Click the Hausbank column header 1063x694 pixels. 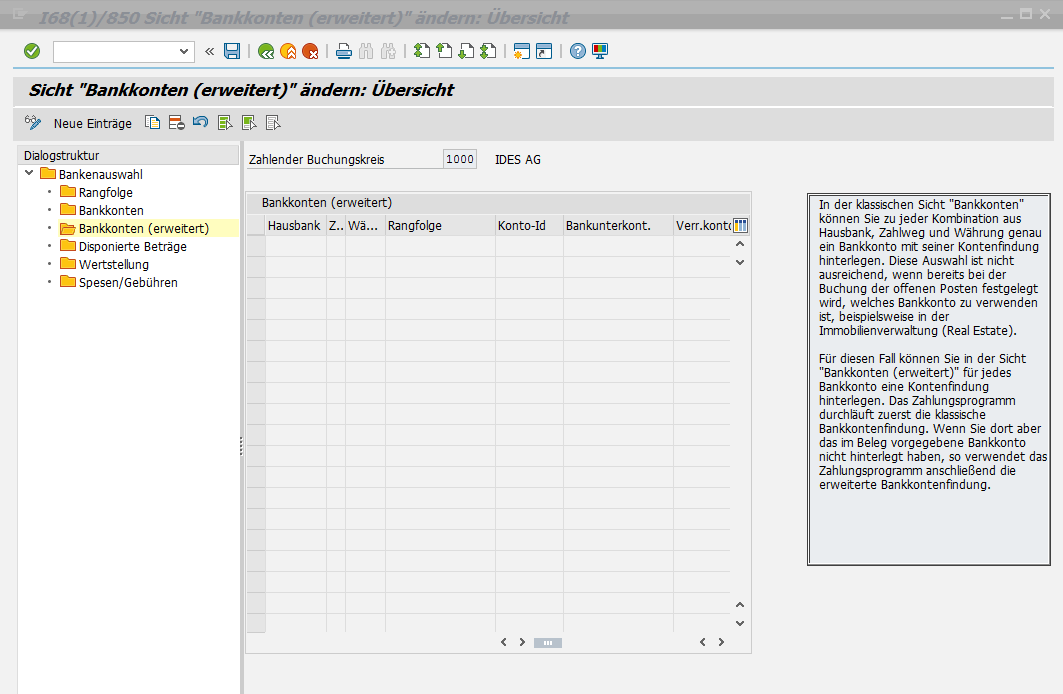tap(294, 226)
